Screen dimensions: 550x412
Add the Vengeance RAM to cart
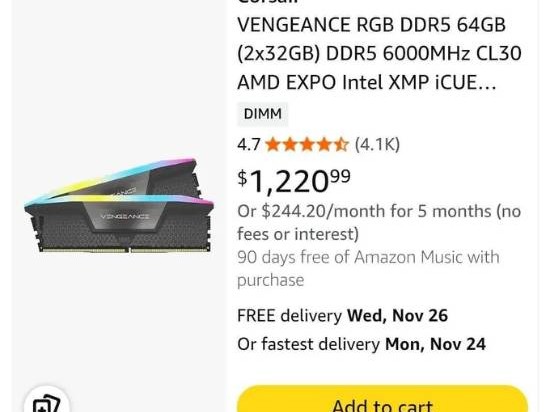pyautogui.click(x=382, y=399)
